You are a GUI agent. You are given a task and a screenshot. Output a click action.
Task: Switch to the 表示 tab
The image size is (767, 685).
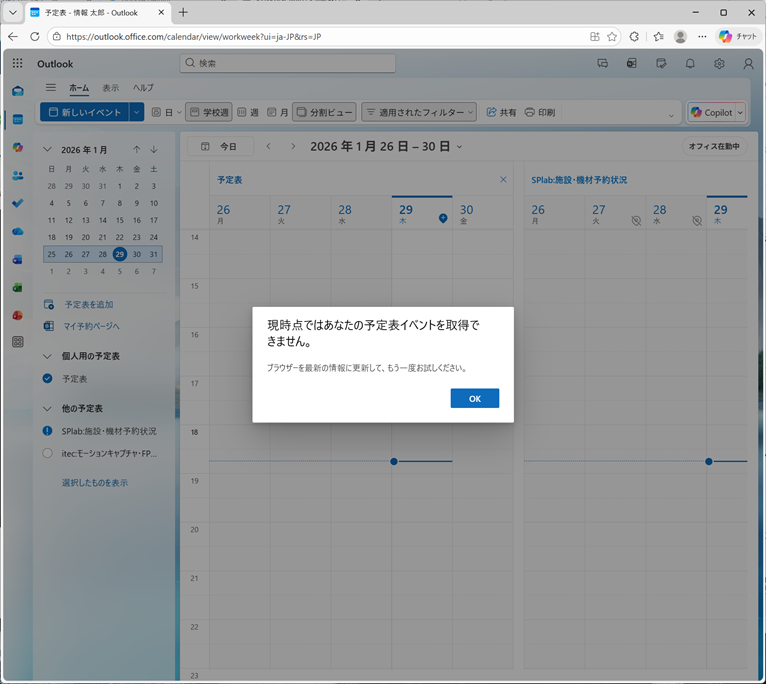(x=110, y=88)
